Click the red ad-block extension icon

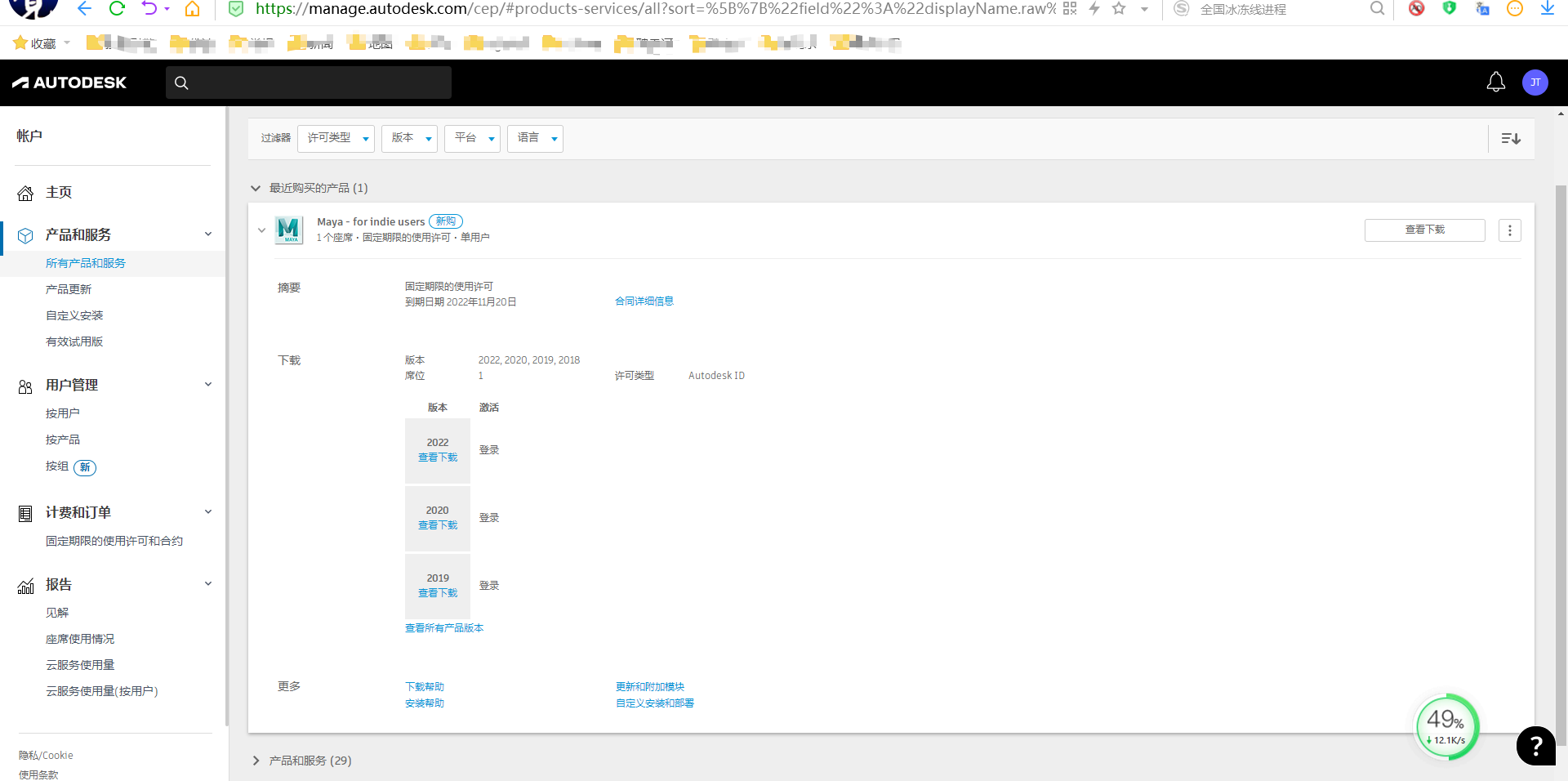coord(1417,9)
